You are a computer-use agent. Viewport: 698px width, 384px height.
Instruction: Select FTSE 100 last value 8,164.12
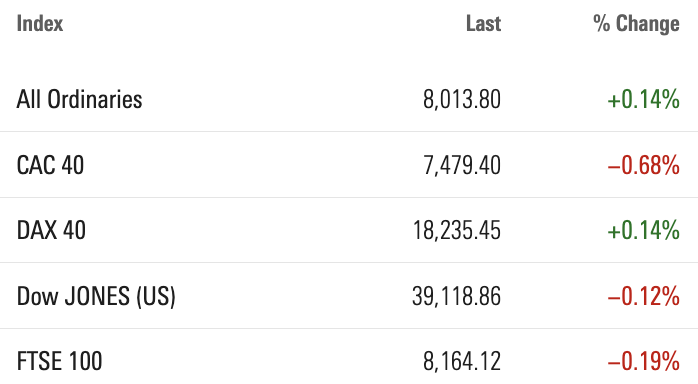[x=462, y=361]
